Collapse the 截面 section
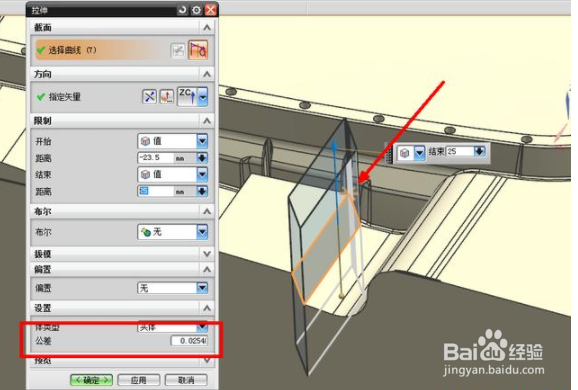Image resolution: width=578 pixels, height=390 pixels. (207, 27)
